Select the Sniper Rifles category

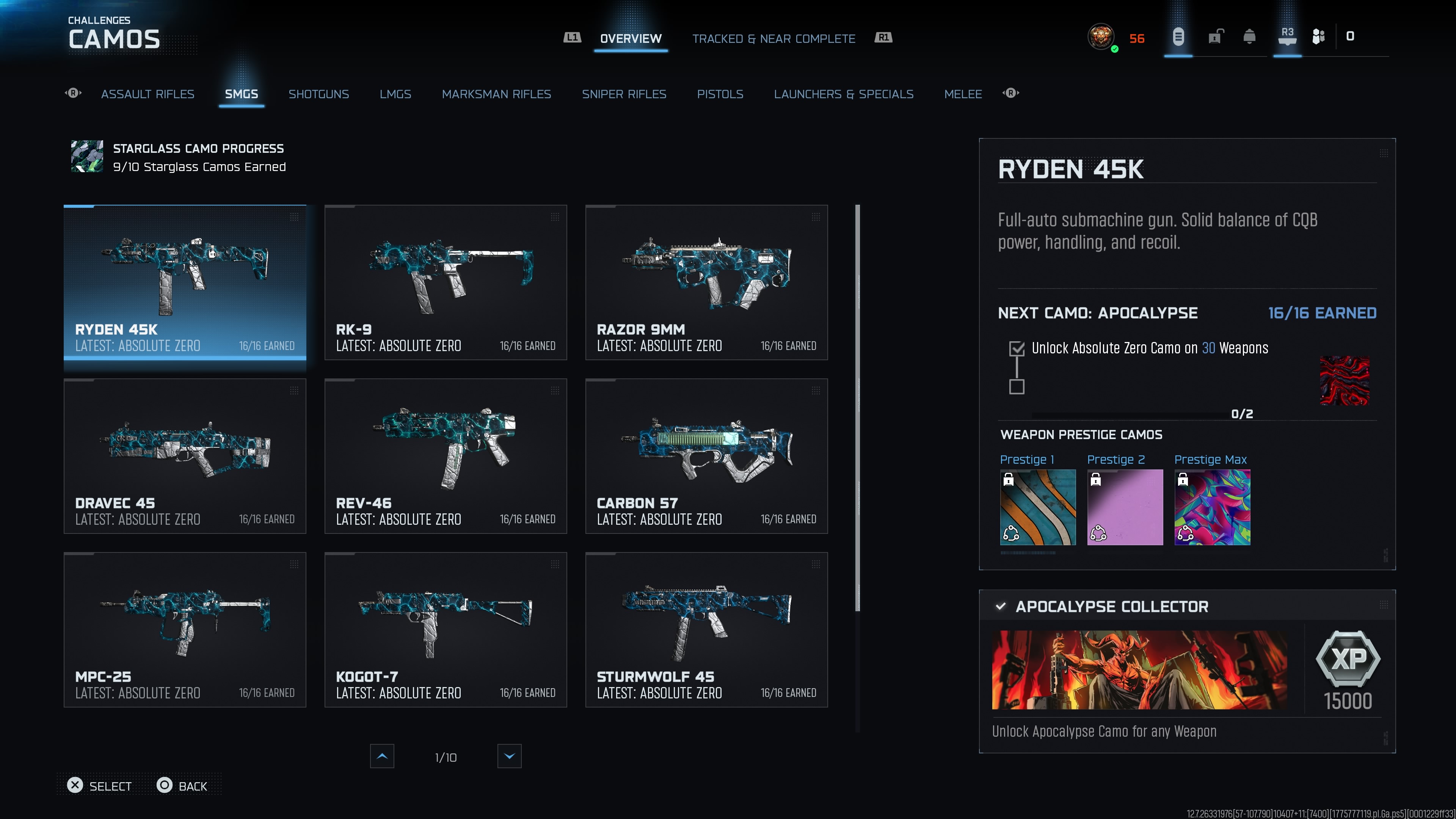(624, 94)
